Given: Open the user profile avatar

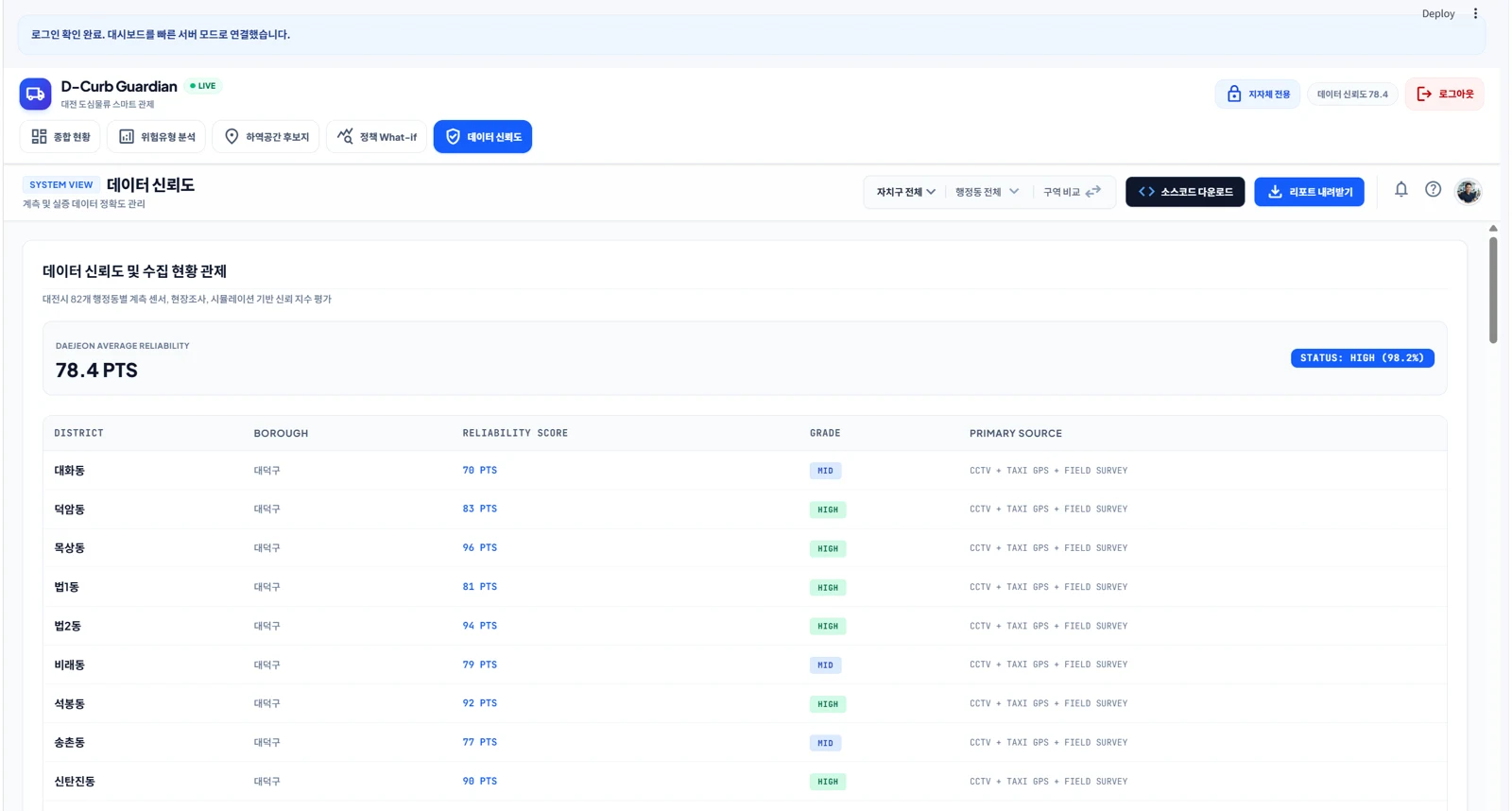Looking at the screenshot, I should (x=1469, y=191).
